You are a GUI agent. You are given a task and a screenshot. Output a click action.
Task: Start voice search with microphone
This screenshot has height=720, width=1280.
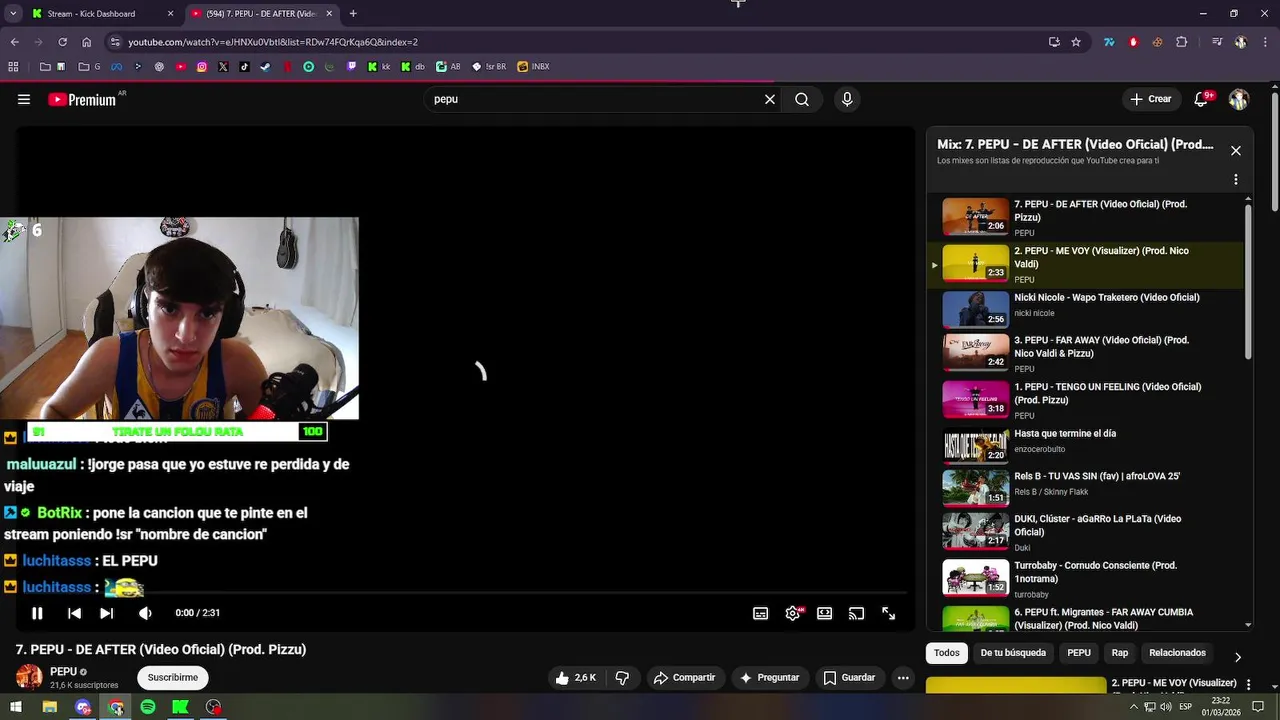click(847, 99)
